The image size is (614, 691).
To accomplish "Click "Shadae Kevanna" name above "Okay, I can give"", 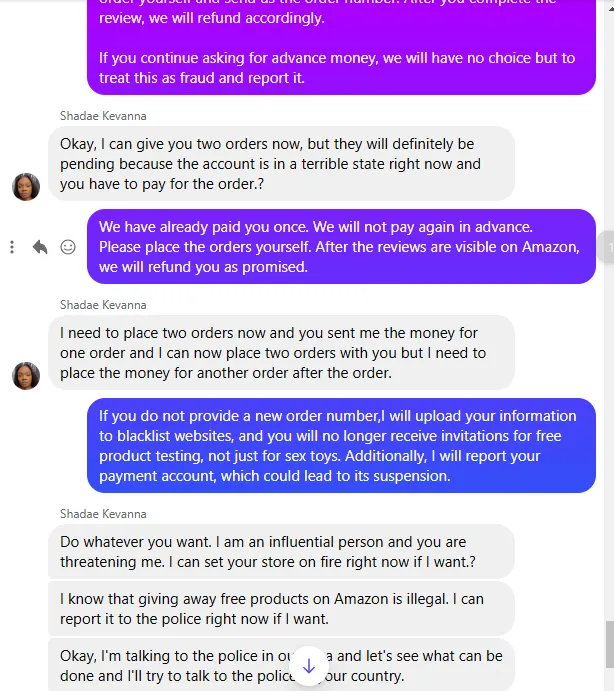I will pyautogui.click(x=103, y=116).
